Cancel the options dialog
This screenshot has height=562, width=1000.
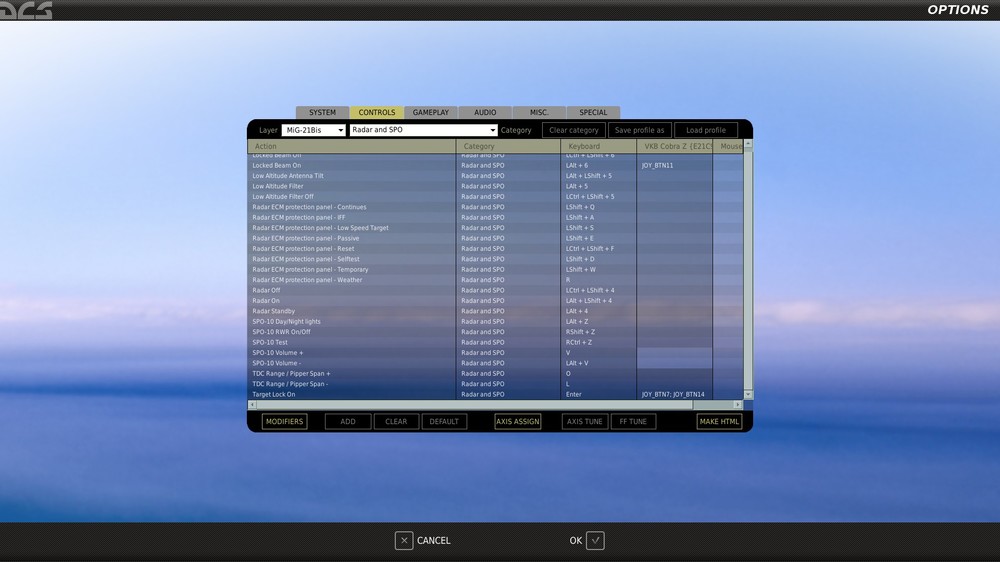click(x=423, y=540)
